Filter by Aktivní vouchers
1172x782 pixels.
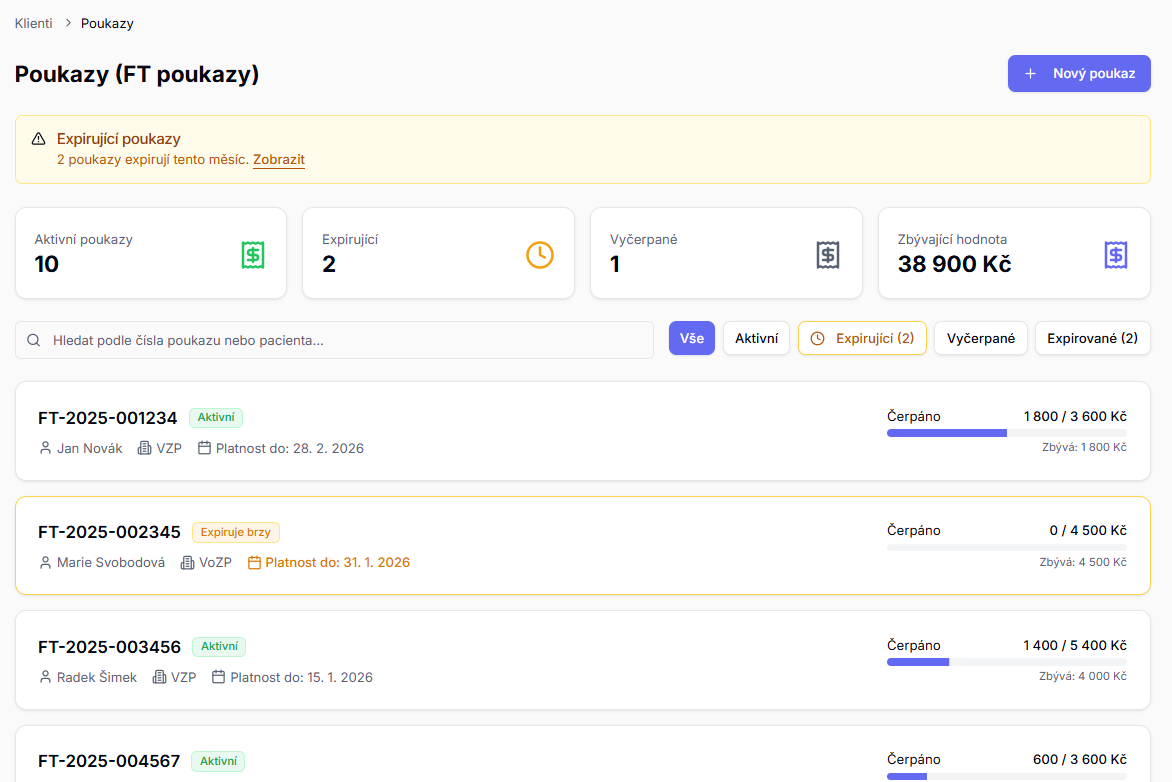click(756, 338)
